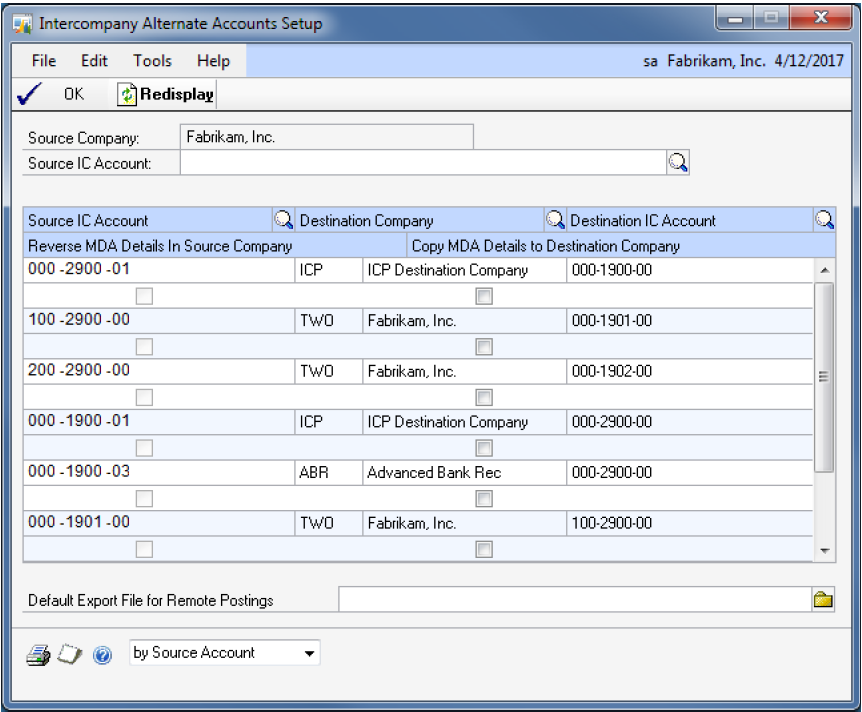Screen dimensions: 862x712
Task: Open the Edit menu
Action: click(94, 61)
